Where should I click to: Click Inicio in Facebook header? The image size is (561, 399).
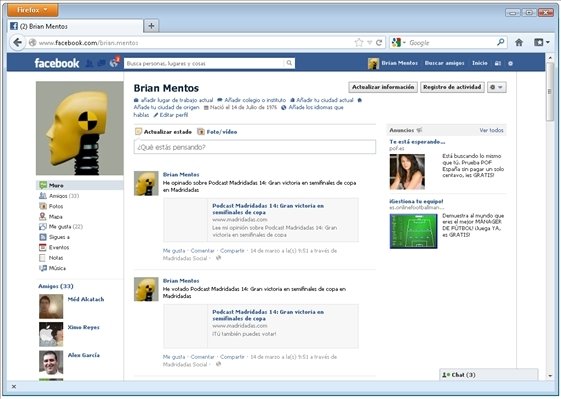click(x=479, y=63)
